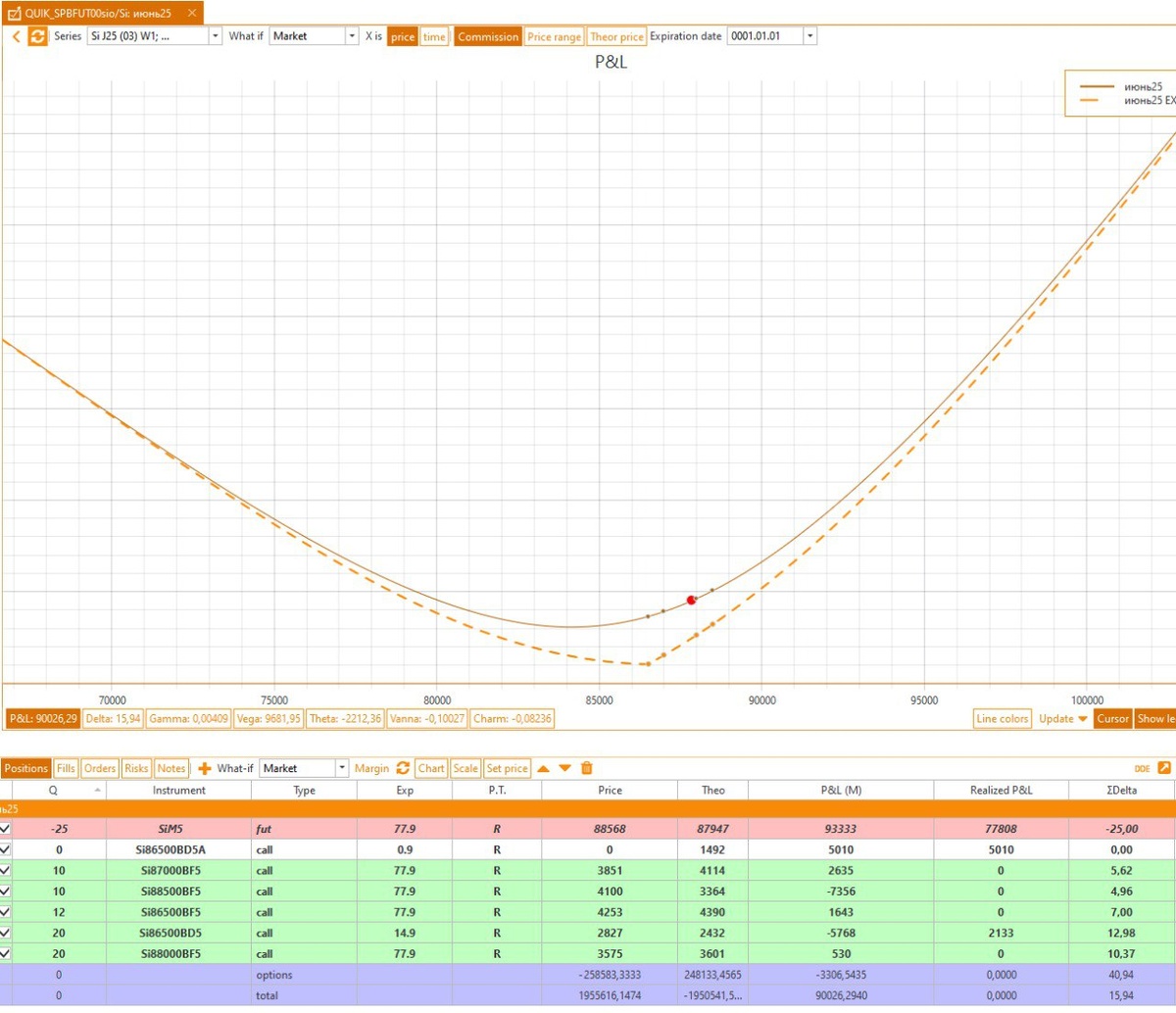Open the Update dropdown arrow
The image size is (1176, 1013).
click(1082, 719)
